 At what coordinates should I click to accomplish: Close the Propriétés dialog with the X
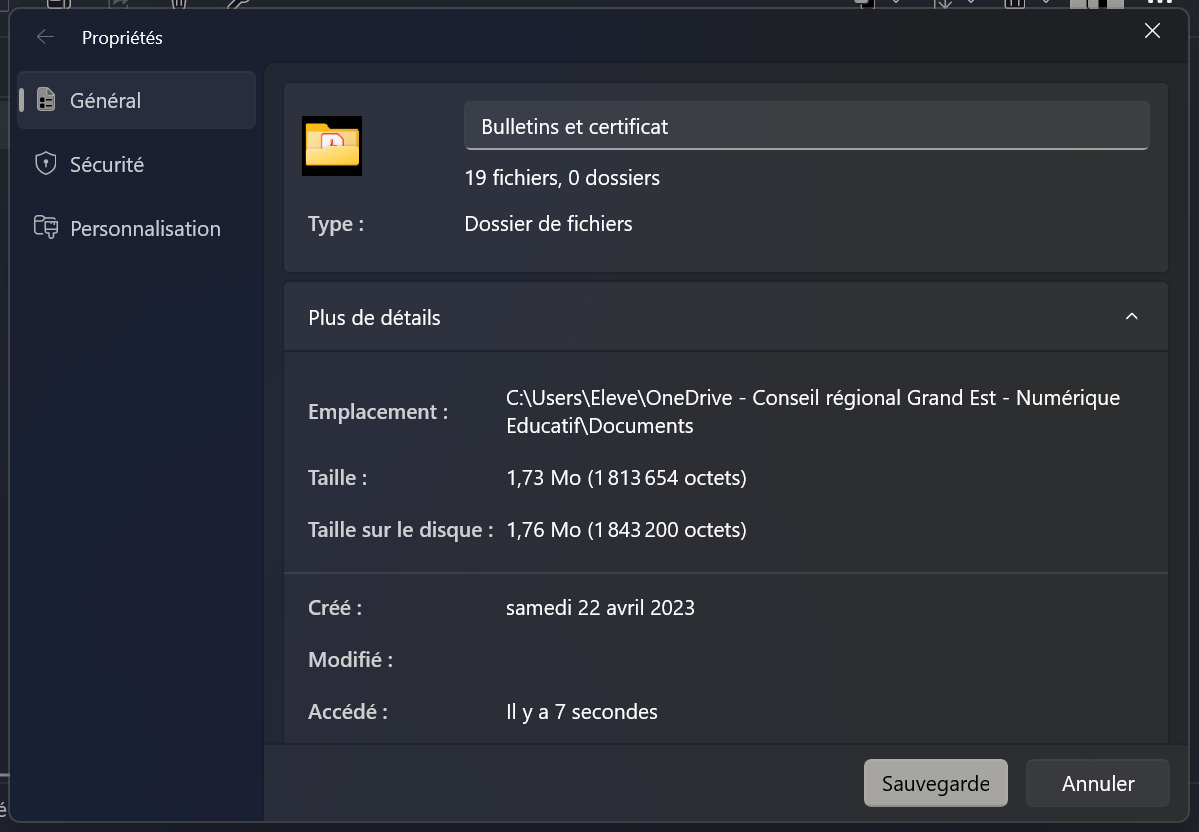click(x=1152, y=31)
